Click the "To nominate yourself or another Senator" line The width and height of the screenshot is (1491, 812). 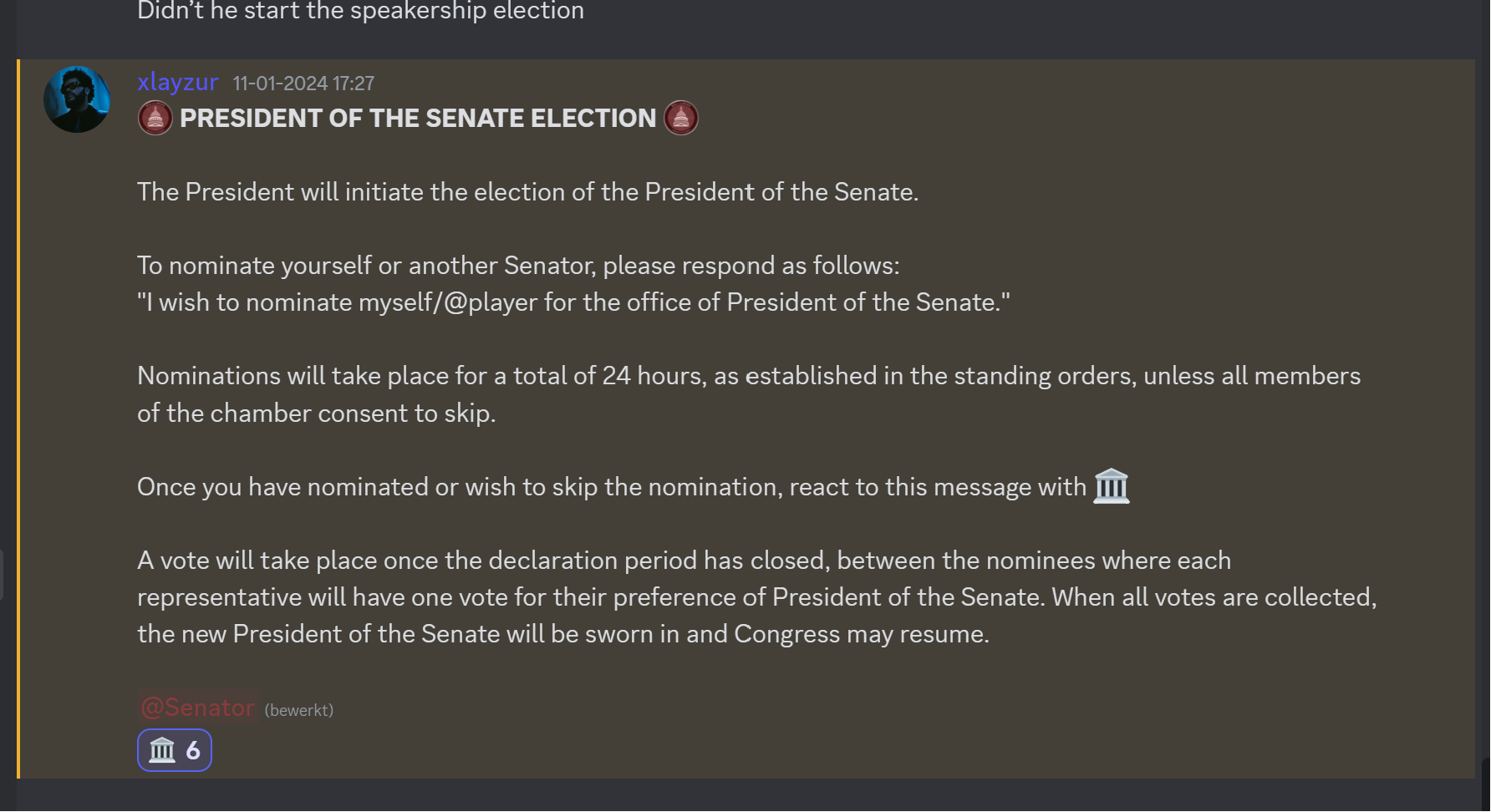pyautogui.click(x=518, y=266)
